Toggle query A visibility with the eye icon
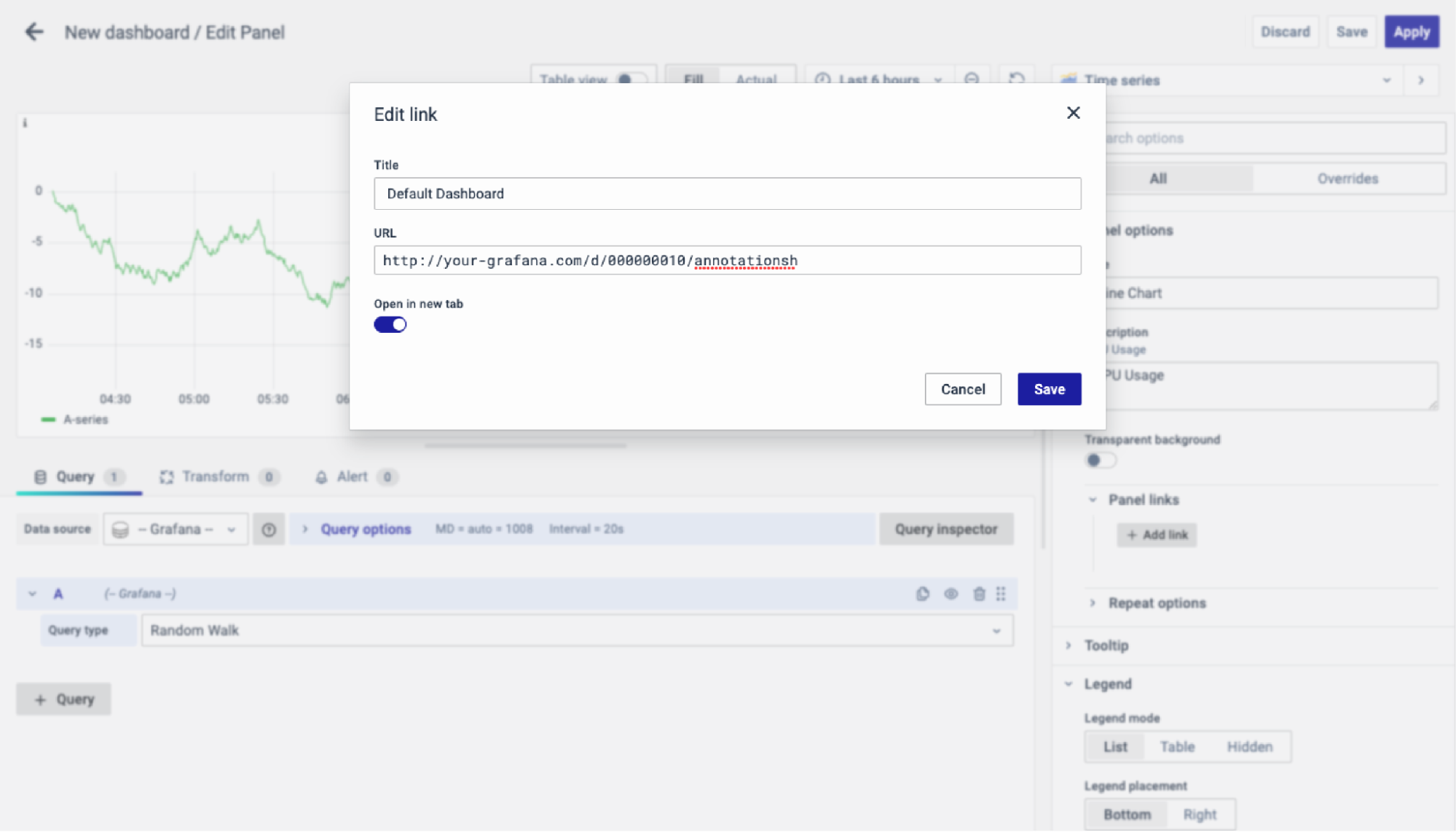 click(x=951, y=594)
